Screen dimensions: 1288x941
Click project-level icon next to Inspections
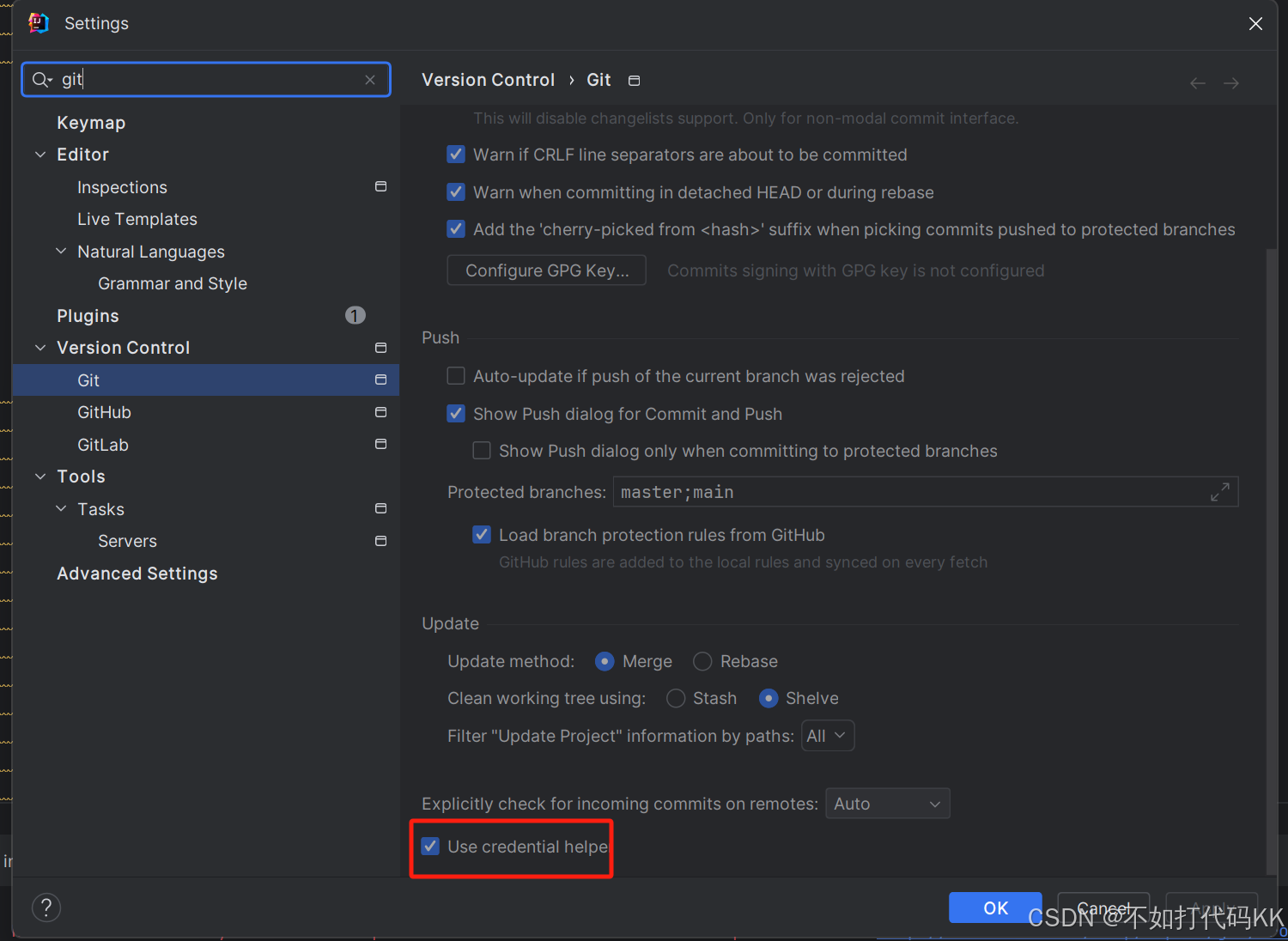380,186
